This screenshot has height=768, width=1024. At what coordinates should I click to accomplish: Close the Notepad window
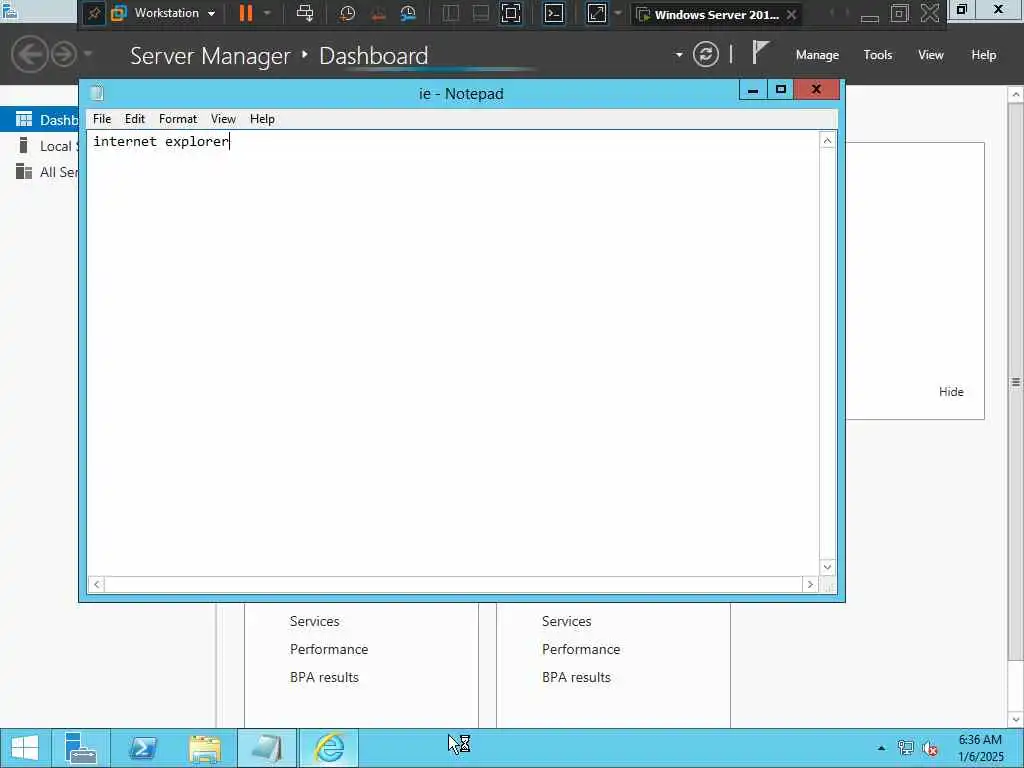click(816, 89)
